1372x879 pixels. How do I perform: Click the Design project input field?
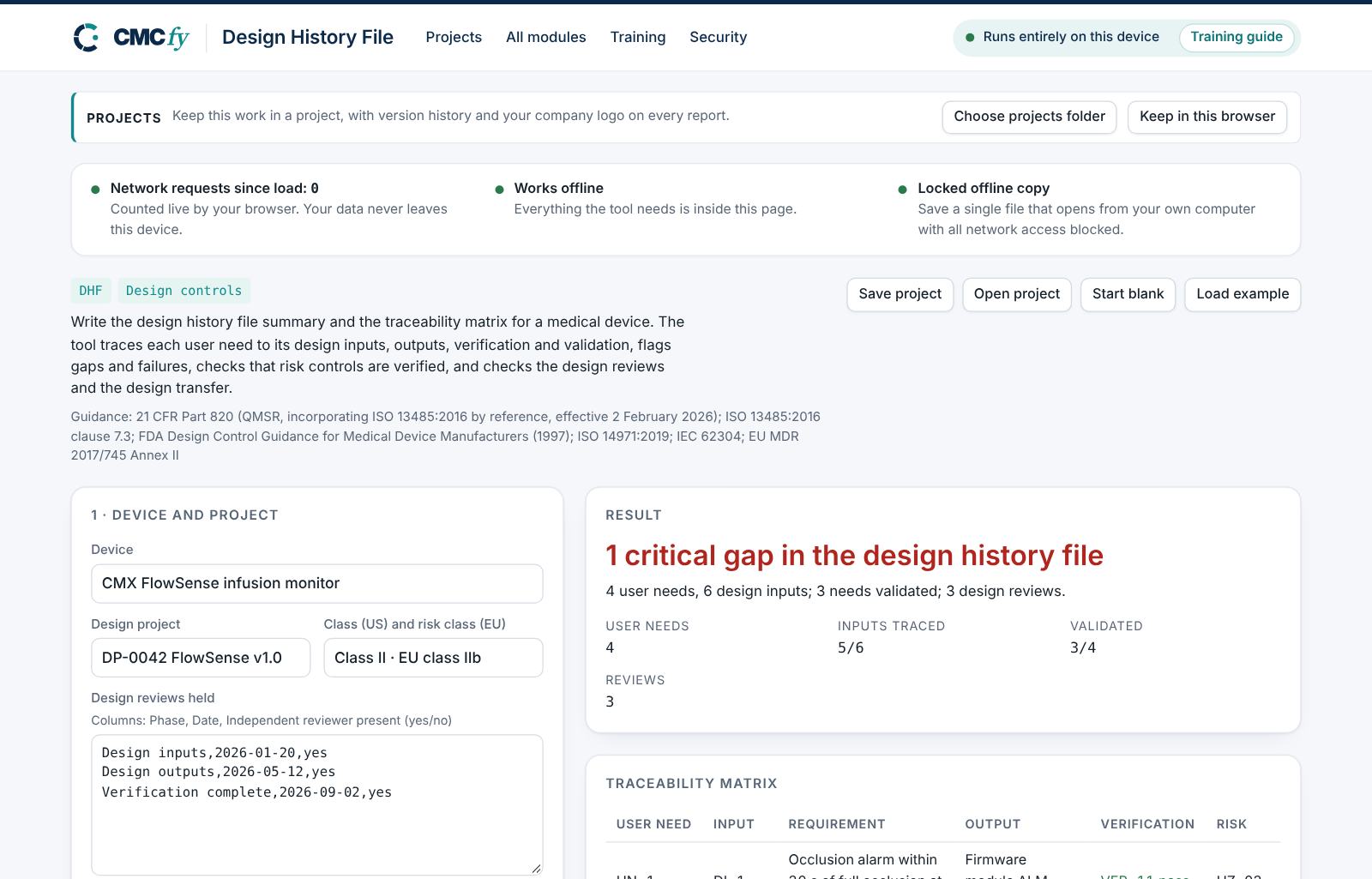coord(201,658)
